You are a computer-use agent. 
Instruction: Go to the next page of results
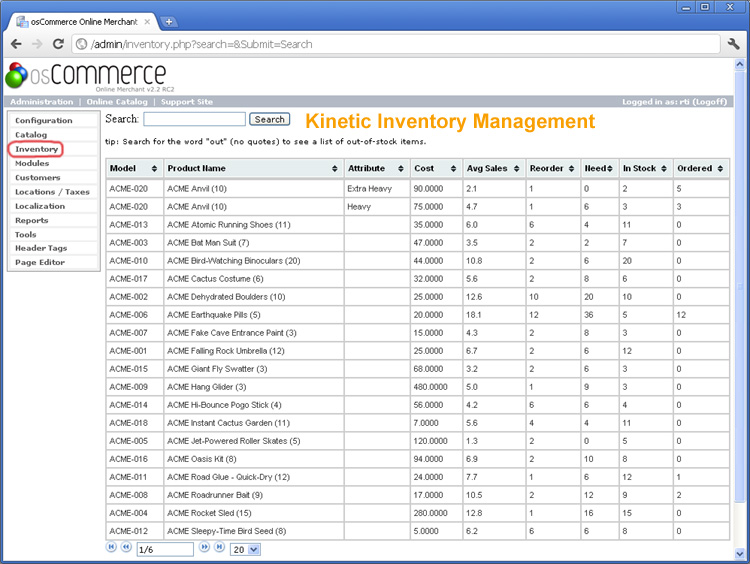coord(204,547)
